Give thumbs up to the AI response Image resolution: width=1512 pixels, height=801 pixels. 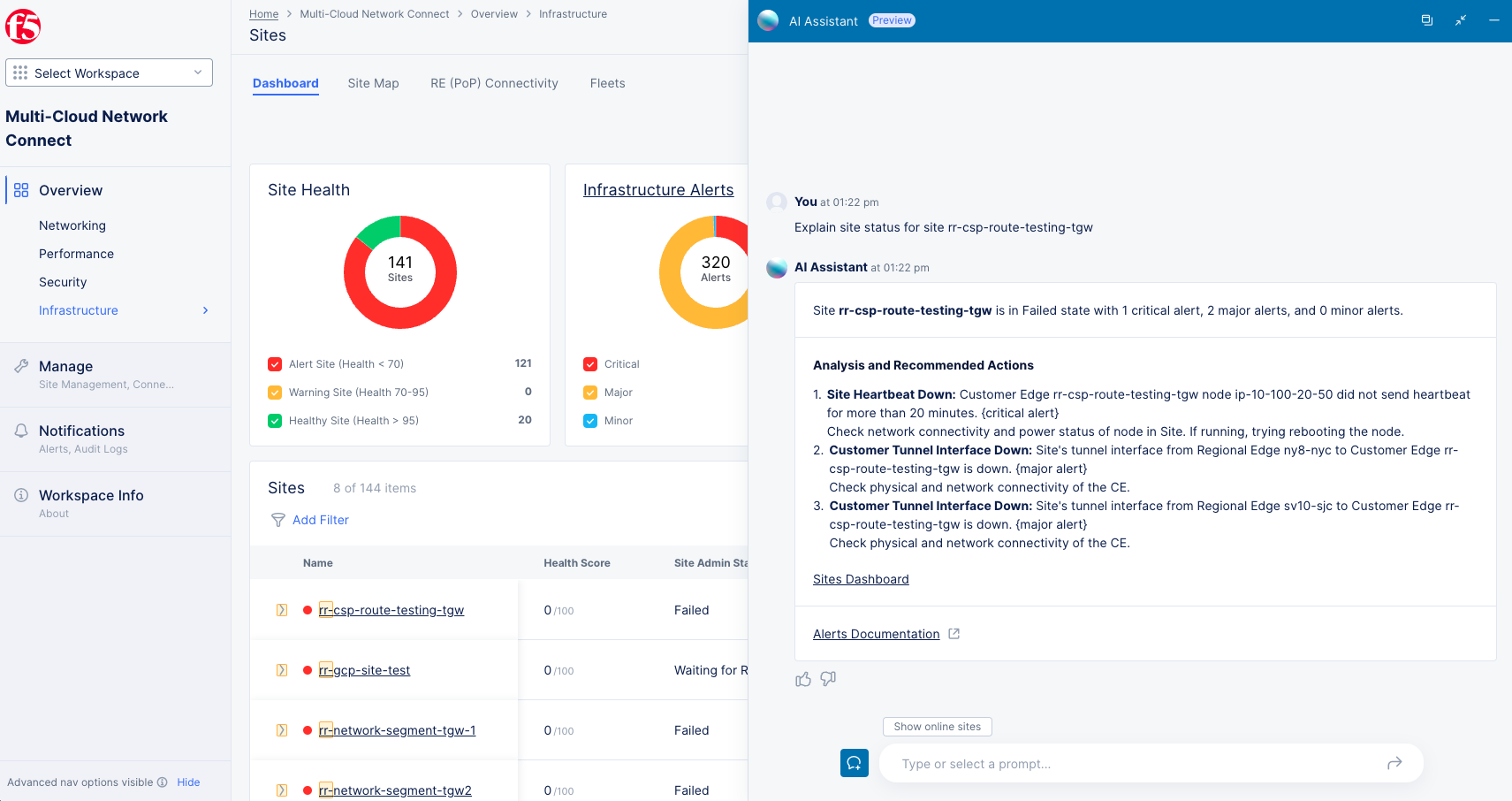[803, 679]
